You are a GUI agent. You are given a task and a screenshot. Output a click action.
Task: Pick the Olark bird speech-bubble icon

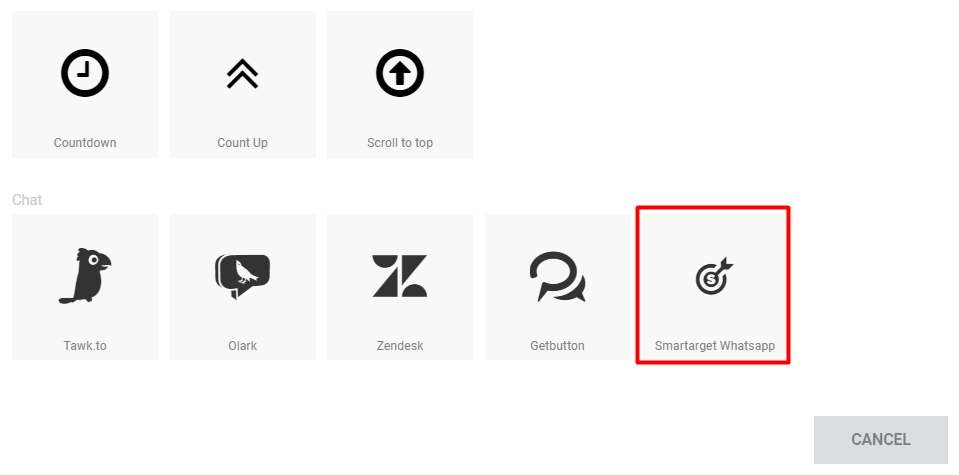[242, 276]
